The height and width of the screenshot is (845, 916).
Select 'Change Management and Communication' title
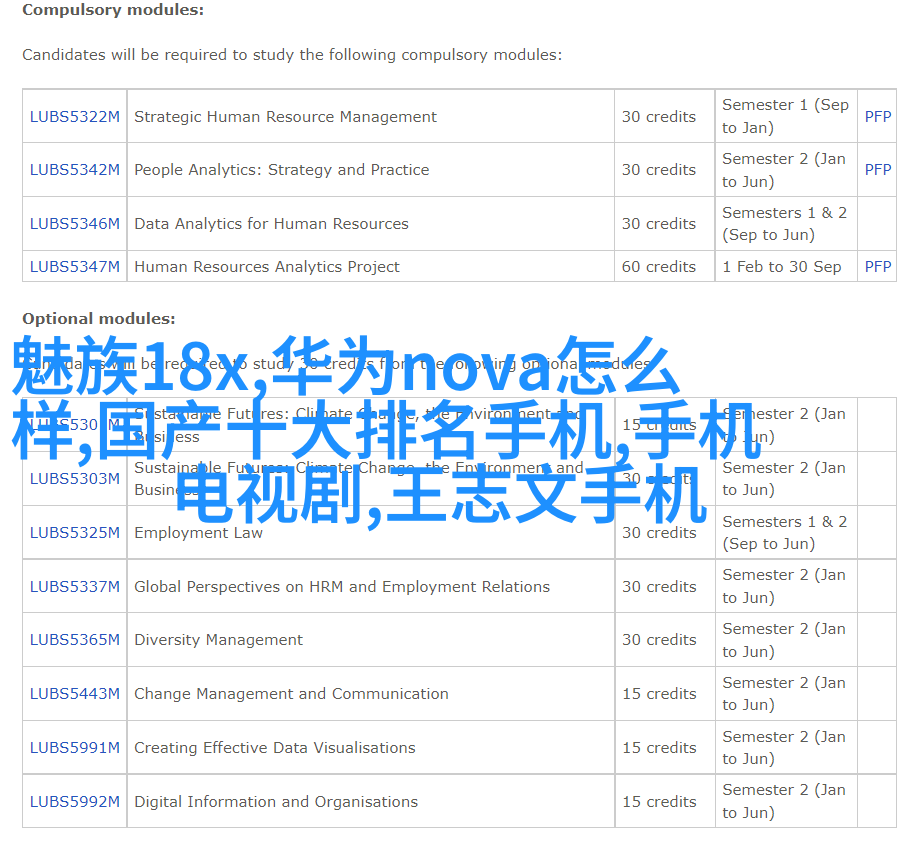292,694
